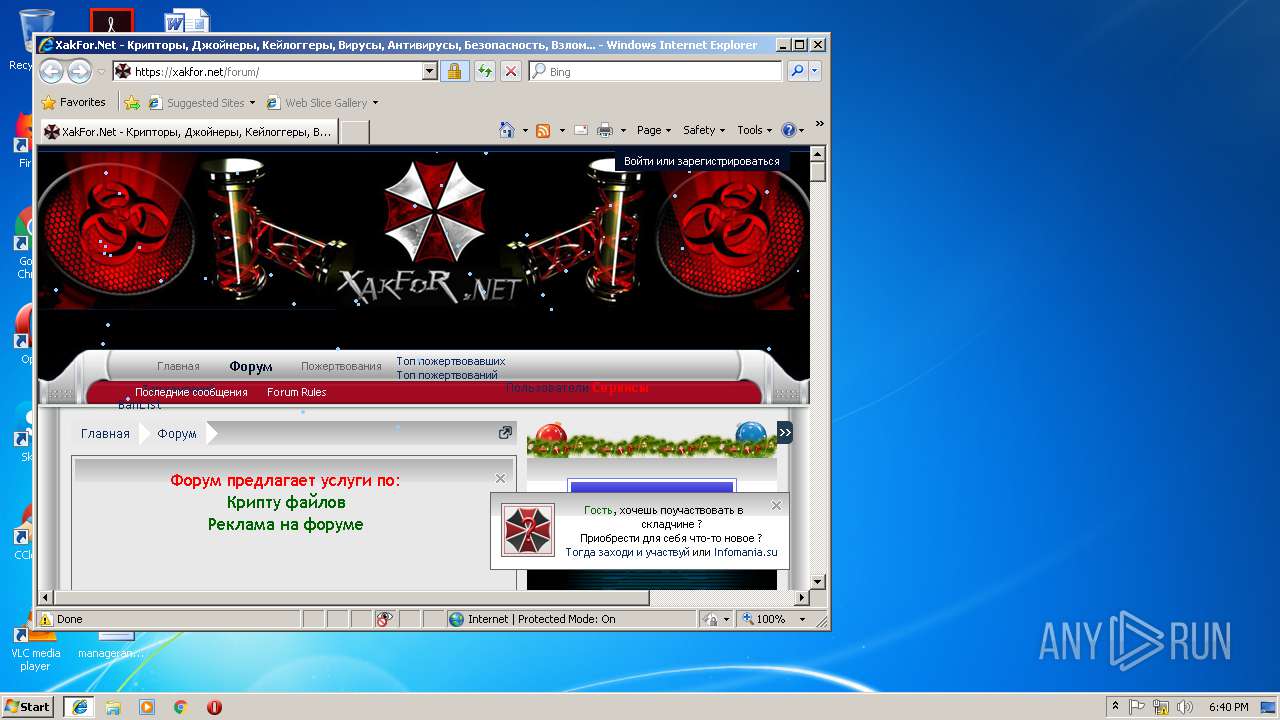This screenshot has height=720, width=1280.
Task: Click the privacy report eye icon
Action: point(383,619)
